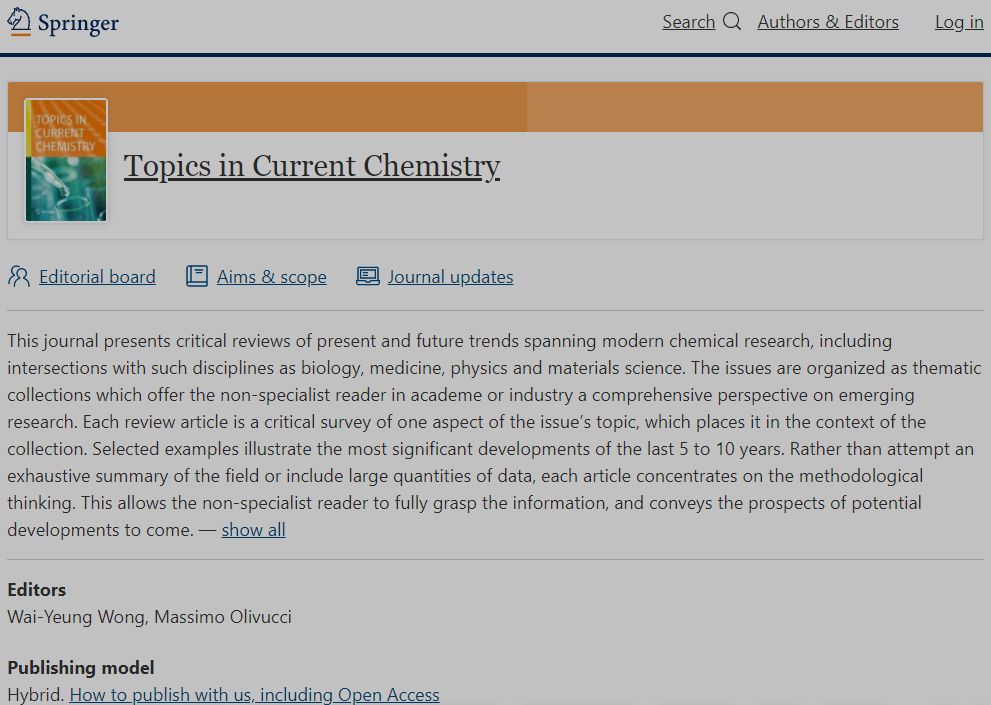Open the Authors & Editors menu
991x705 pixels.
tap(828, 22)
